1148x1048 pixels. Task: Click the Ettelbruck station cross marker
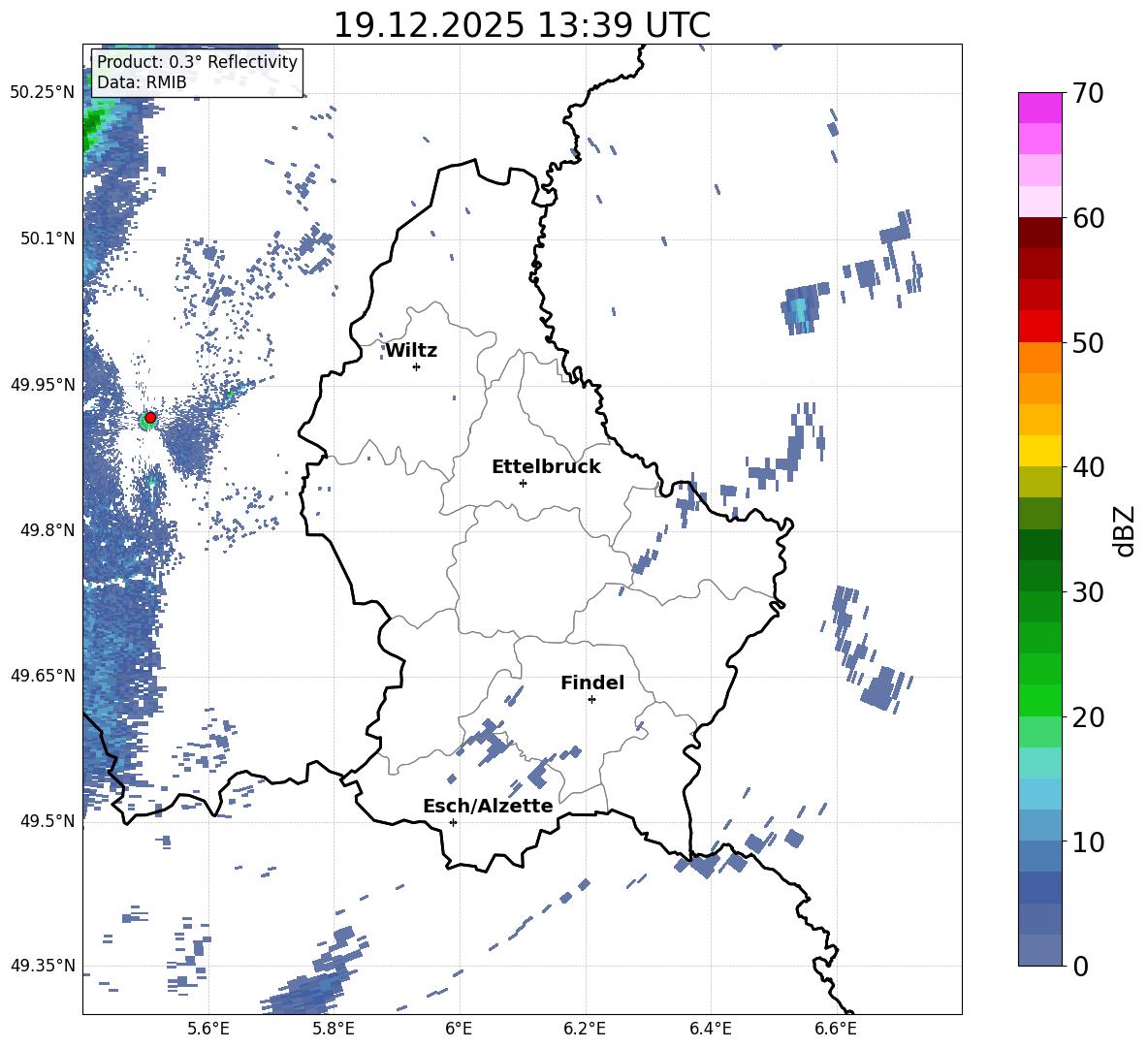pyautogui.click(x=523, y=483)
